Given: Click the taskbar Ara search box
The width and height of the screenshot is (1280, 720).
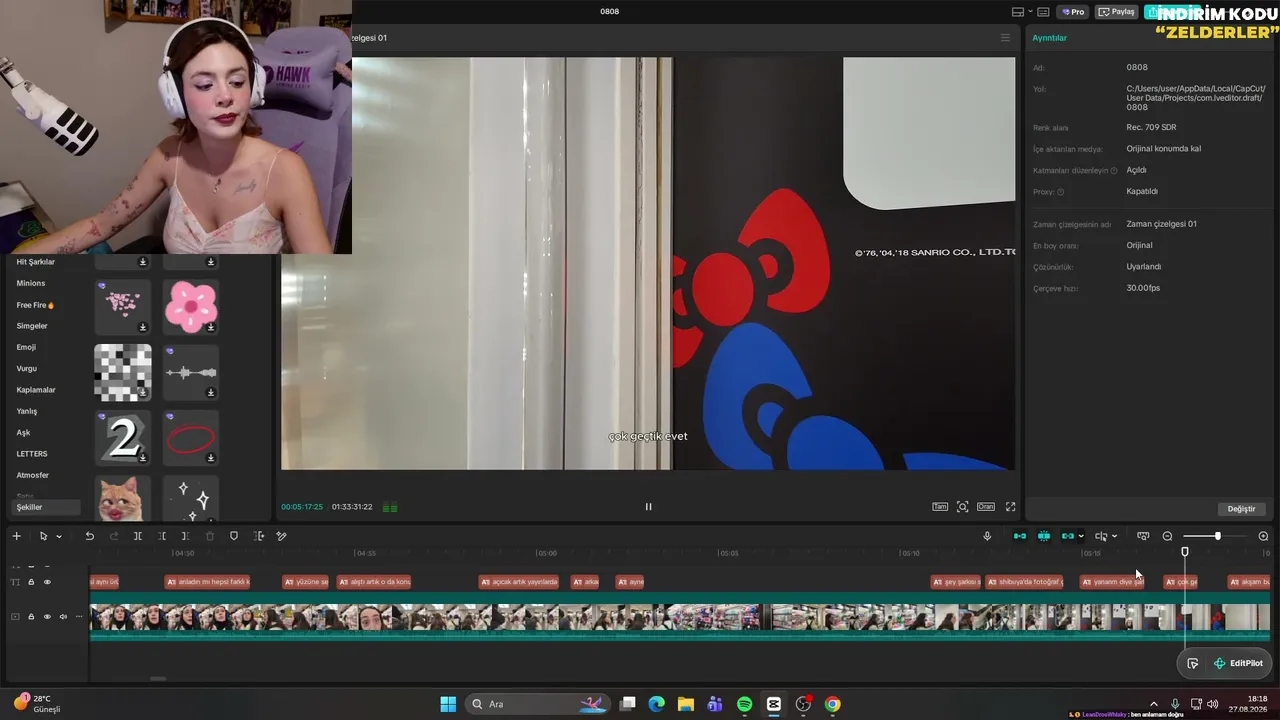Looking at the screenshot, I should click(x=540, y=704).
